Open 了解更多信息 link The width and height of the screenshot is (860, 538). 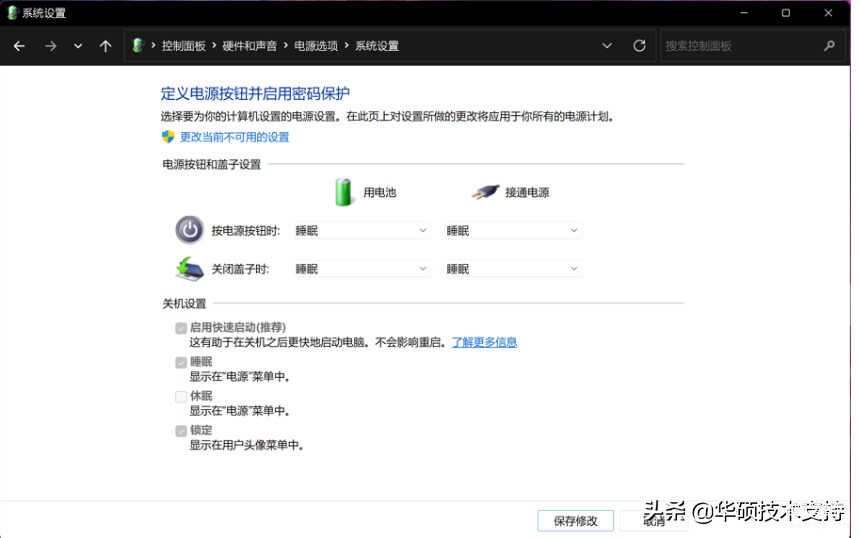[484, 342]
